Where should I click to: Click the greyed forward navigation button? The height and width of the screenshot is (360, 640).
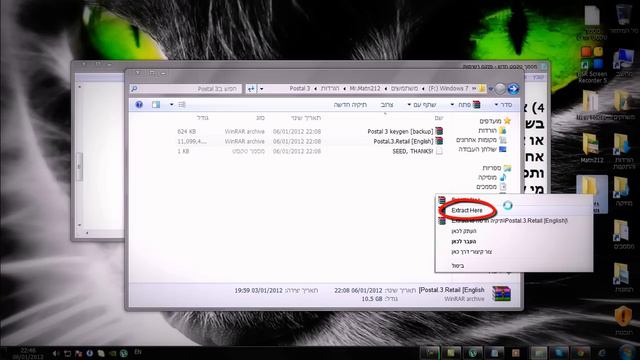500,89
